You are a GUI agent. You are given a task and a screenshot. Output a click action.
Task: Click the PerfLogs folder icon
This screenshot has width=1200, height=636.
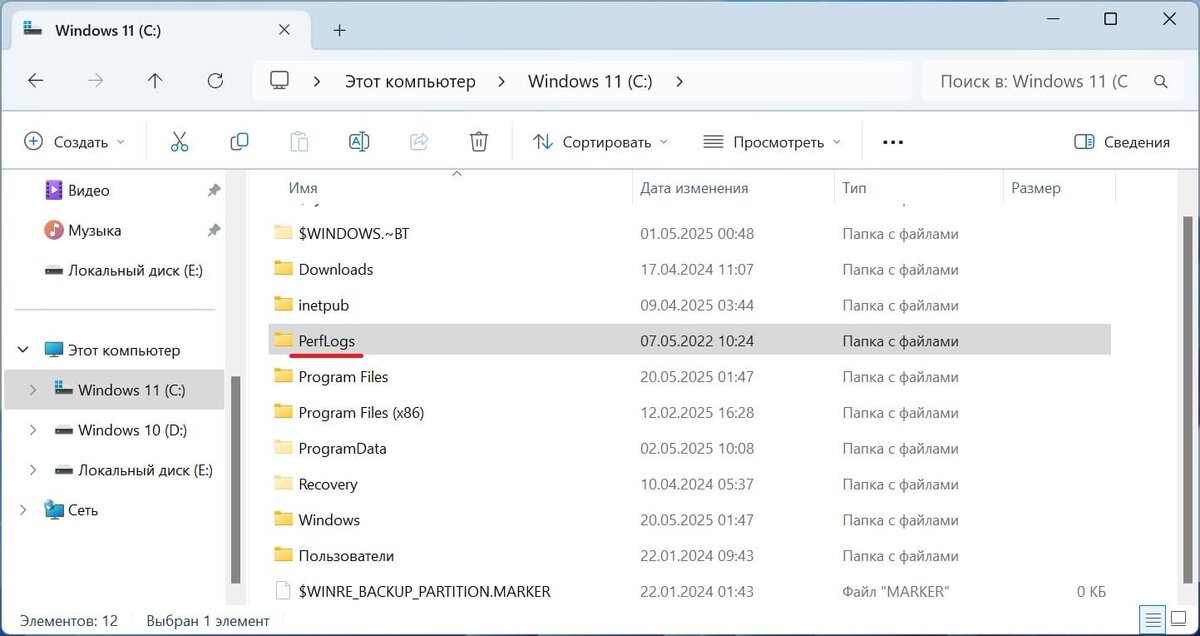(x=283, y=341)
